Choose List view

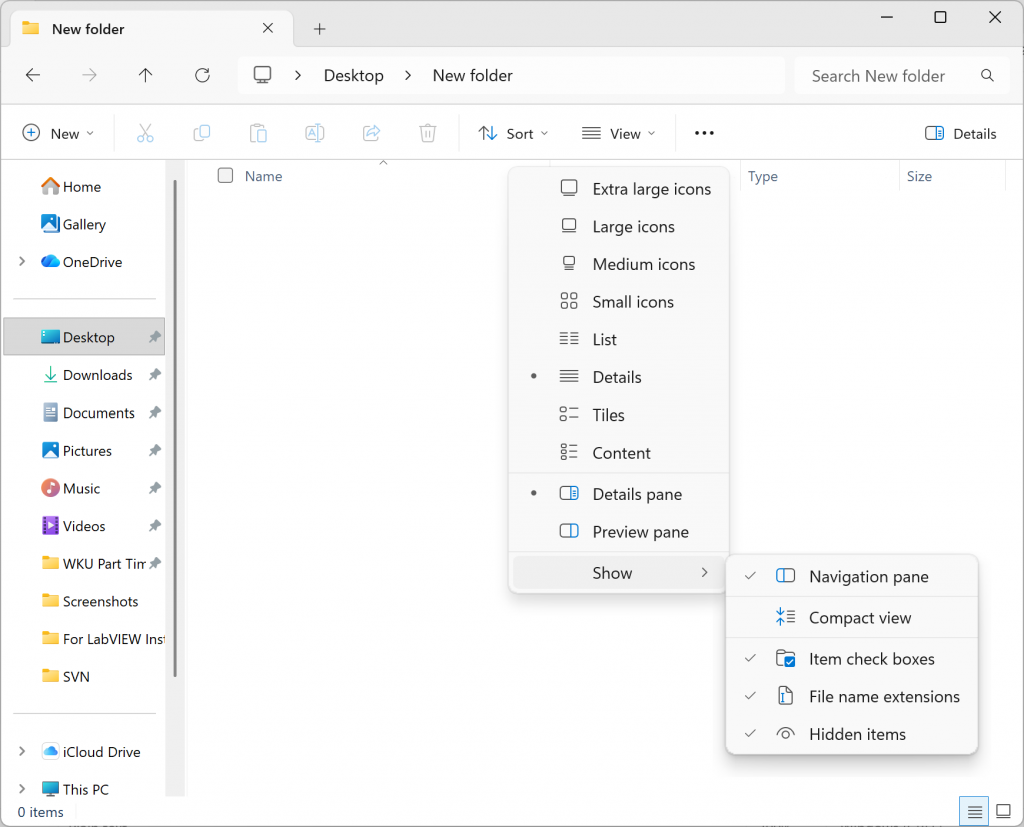pos(618,340)
